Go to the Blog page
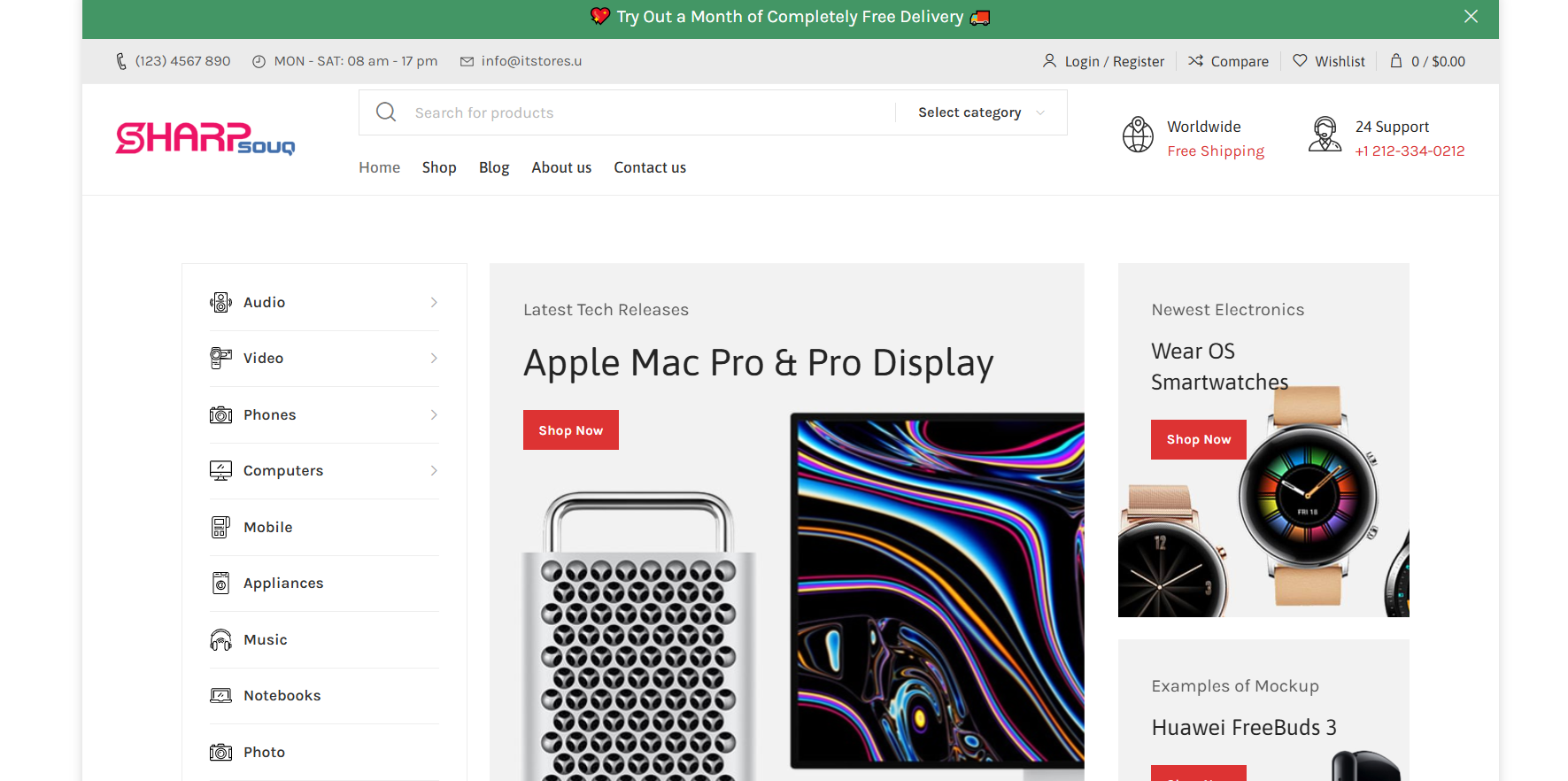 [494, 167]
